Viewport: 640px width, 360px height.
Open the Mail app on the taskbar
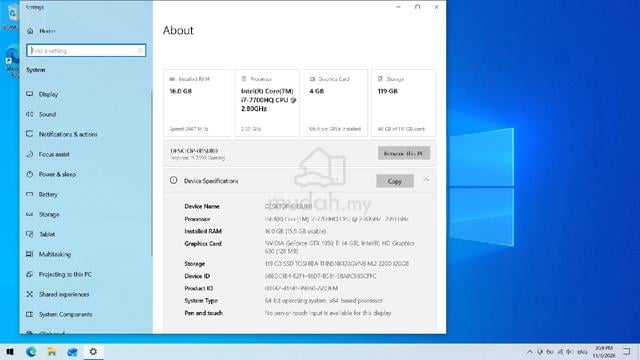pos(72,351)
